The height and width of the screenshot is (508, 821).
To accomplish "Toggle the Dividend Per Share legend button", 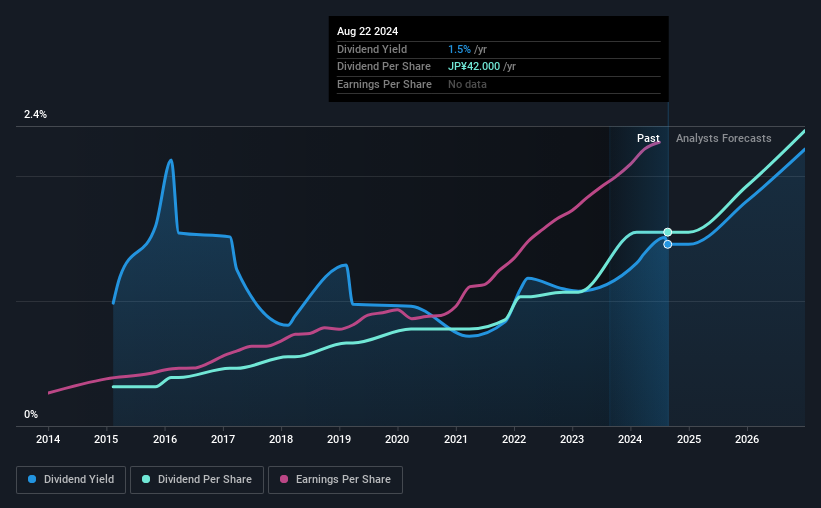I will 197,479.
